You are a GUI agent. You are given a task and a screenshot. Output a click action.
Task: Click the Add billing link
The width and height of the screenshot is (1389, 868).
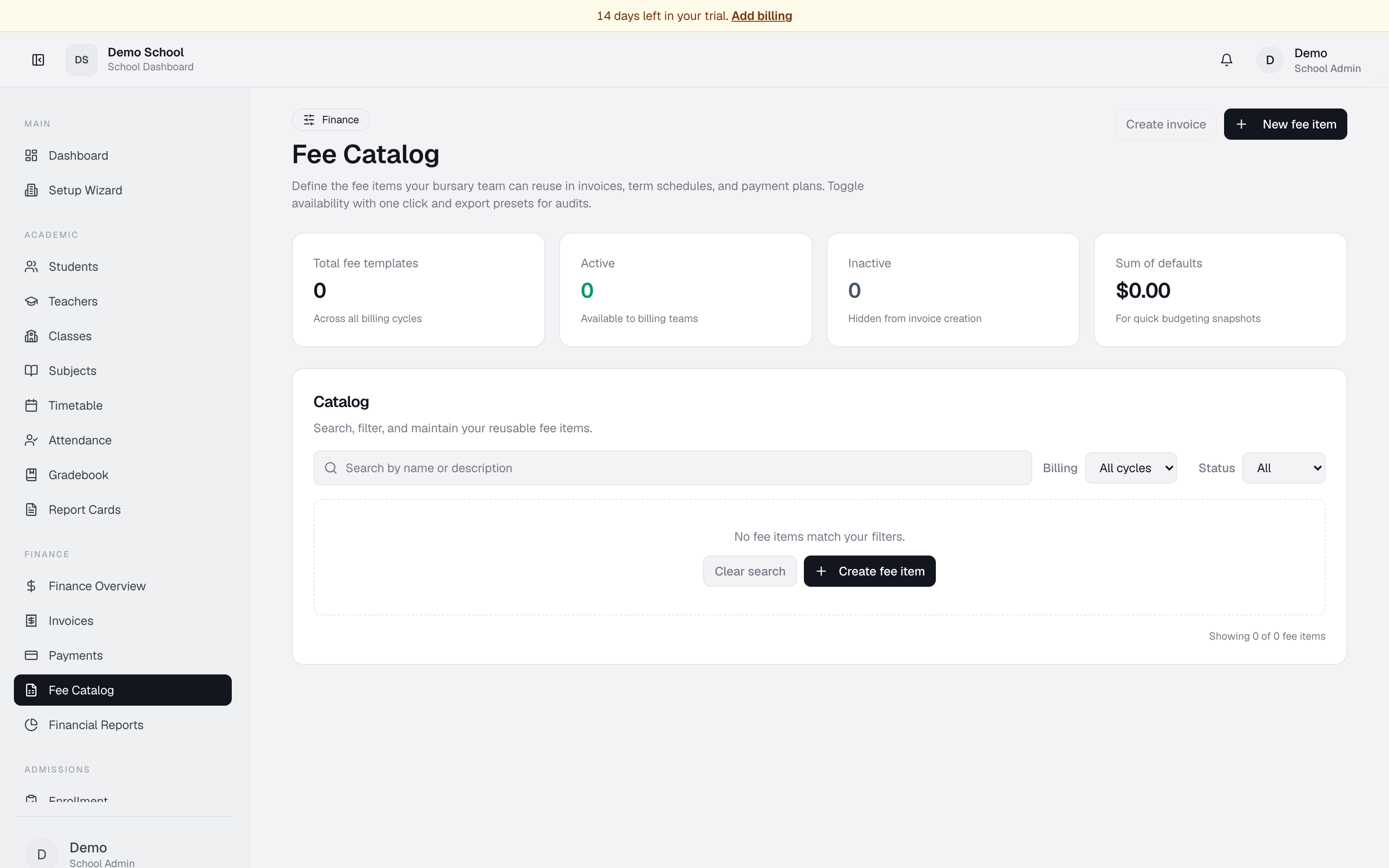click(761, 16)
